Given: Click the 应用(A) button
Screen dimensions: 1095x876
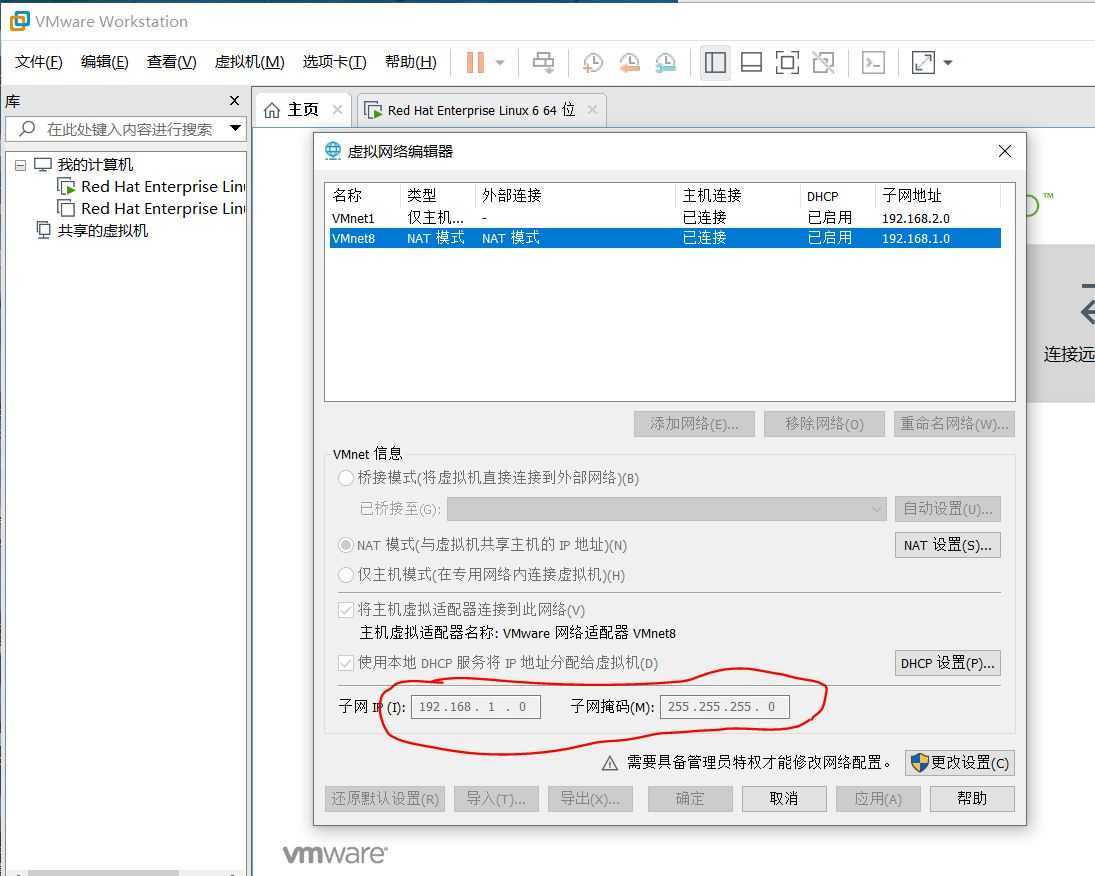Looking at the screenshot, I should click(878, 799).
